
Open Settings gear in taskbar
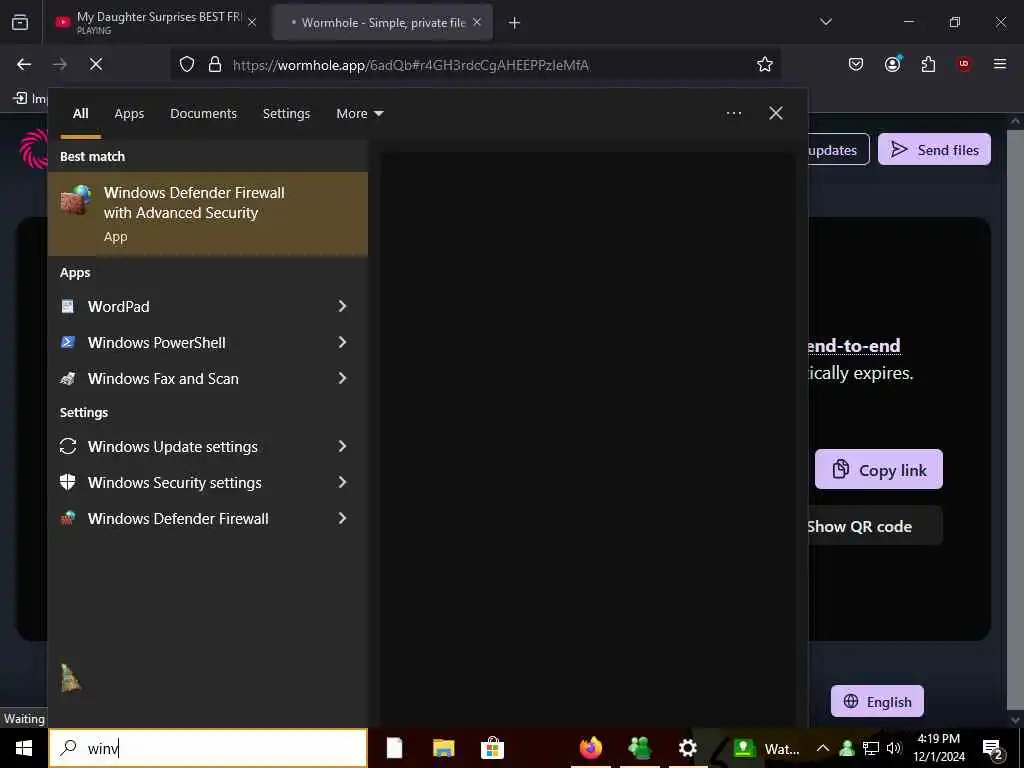pos(688,748)
